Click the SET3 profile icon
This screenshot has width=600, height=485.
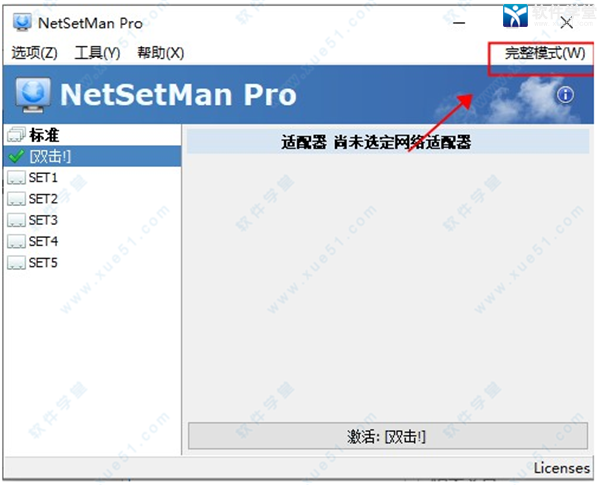(16, 220)
